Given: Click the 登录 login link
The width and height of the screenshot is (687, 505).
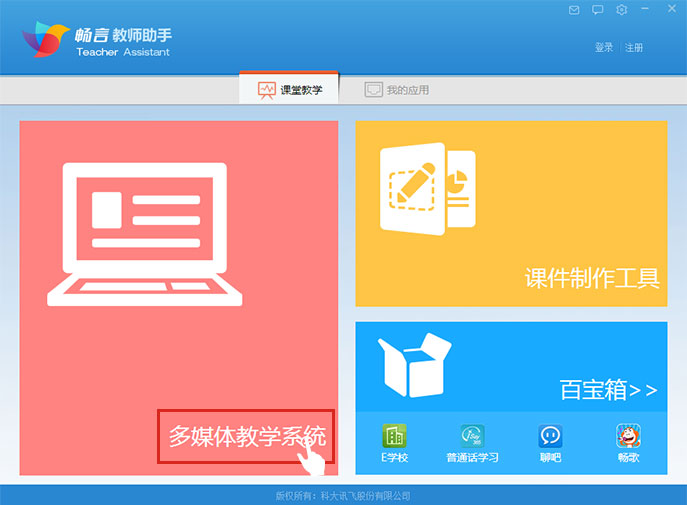Looking at the screenshot, I should [x=604, y=47].
